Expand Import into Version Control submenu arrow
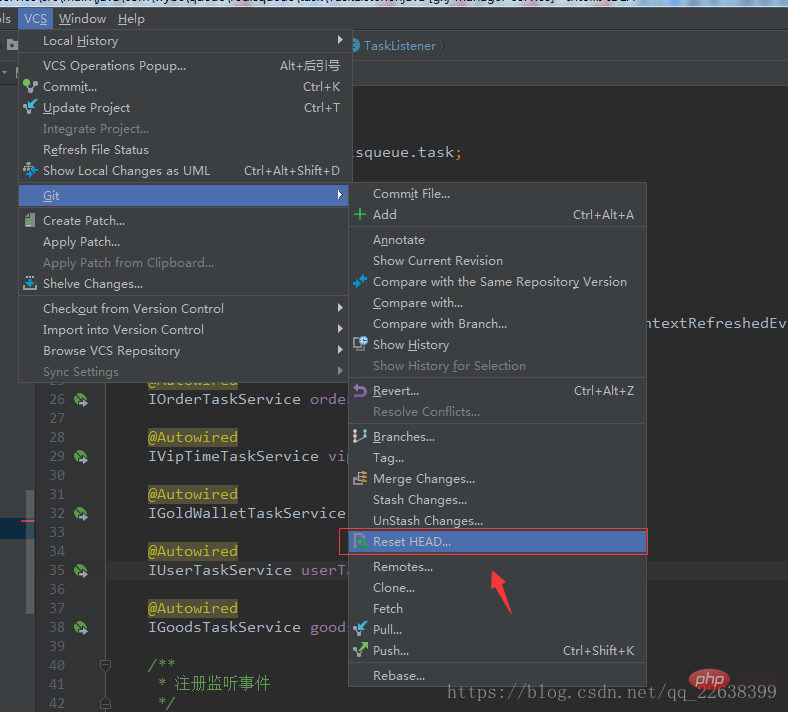Viewport: 788px width, 712px height. pyautogui.click(x=340, y=329)
